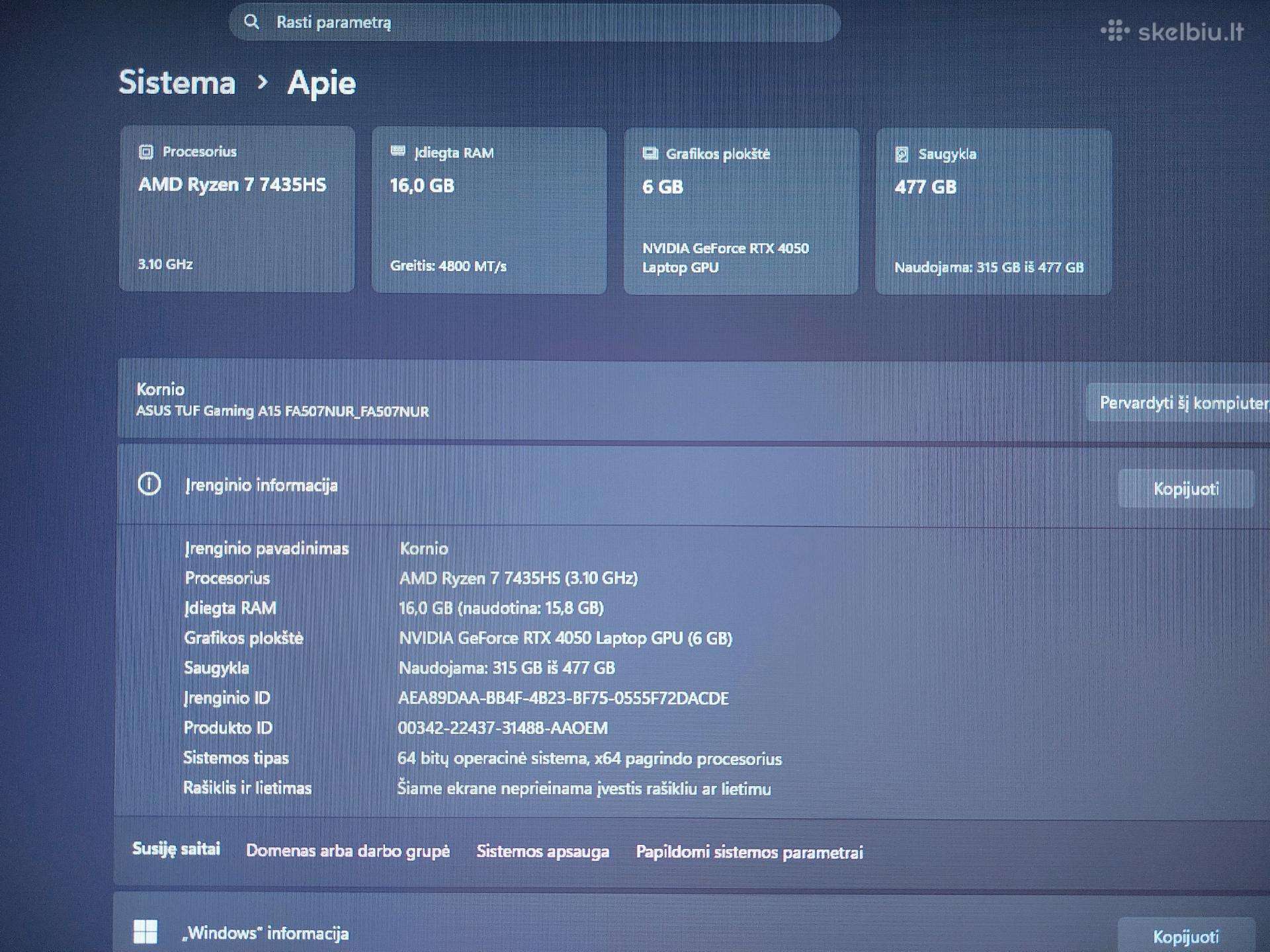Click the "16,0 GB" RAM card value

tap(422, 186)
